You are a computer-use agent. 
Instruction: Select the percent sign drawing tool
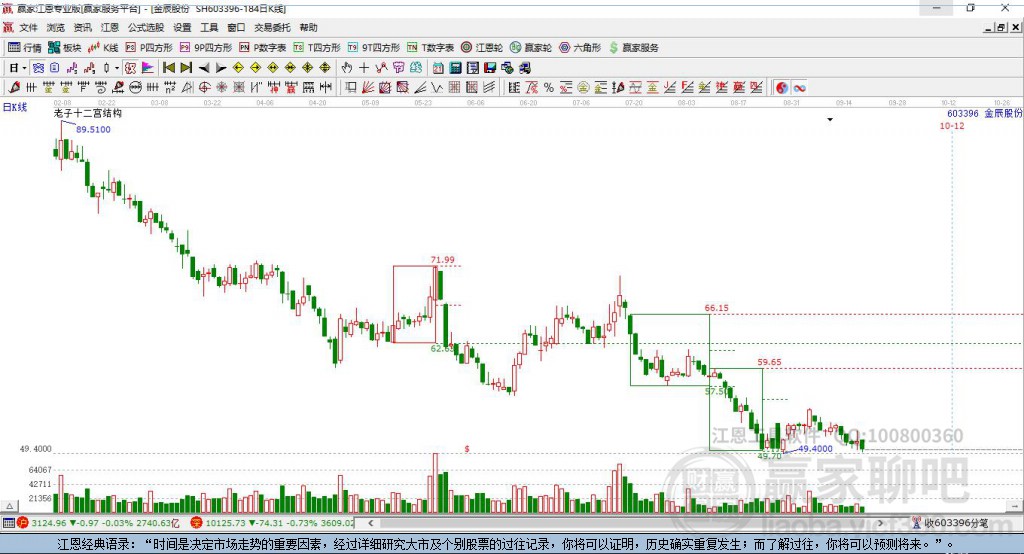click(x=549, y=88)
